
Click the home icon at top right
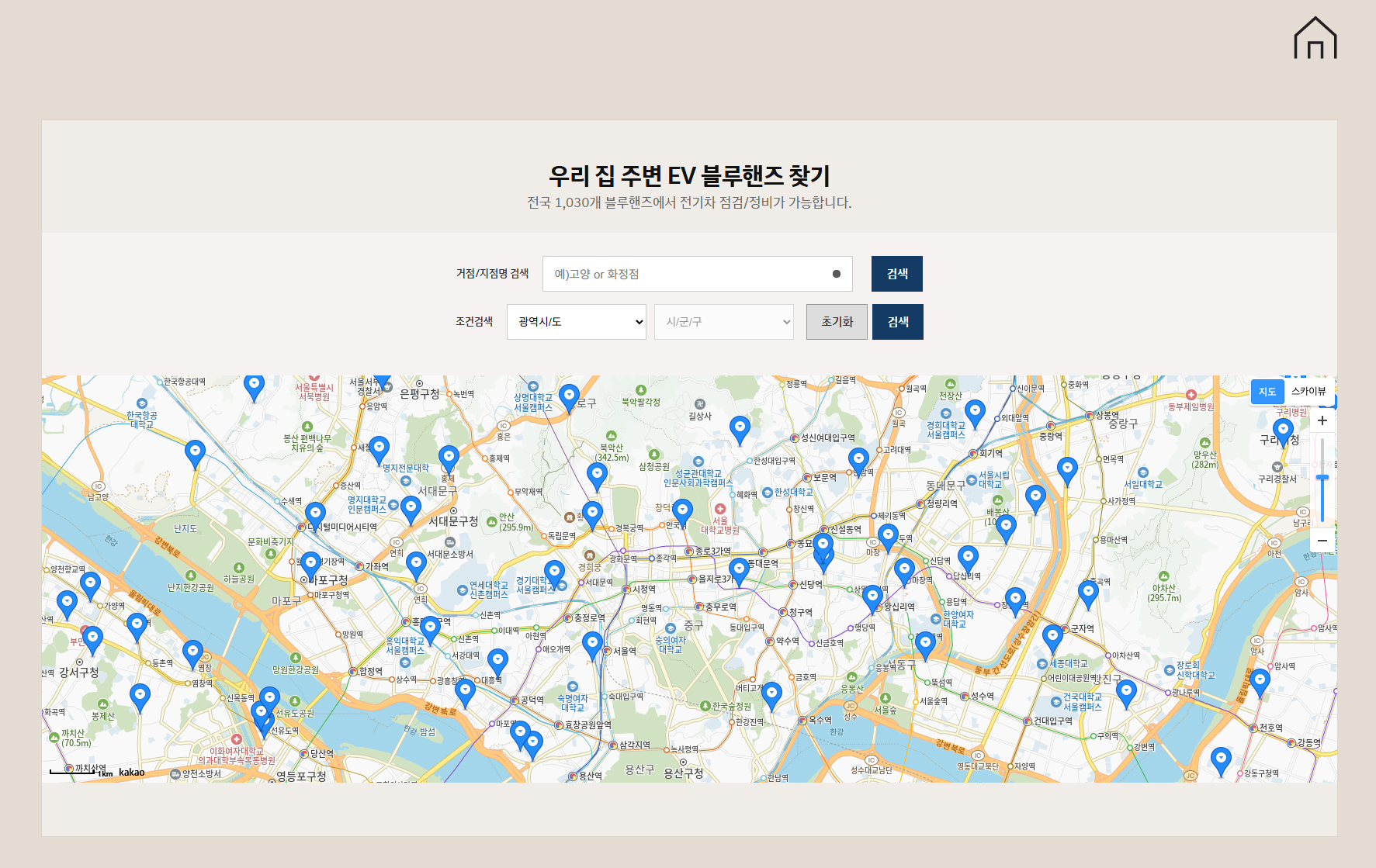coord(1315,38)
